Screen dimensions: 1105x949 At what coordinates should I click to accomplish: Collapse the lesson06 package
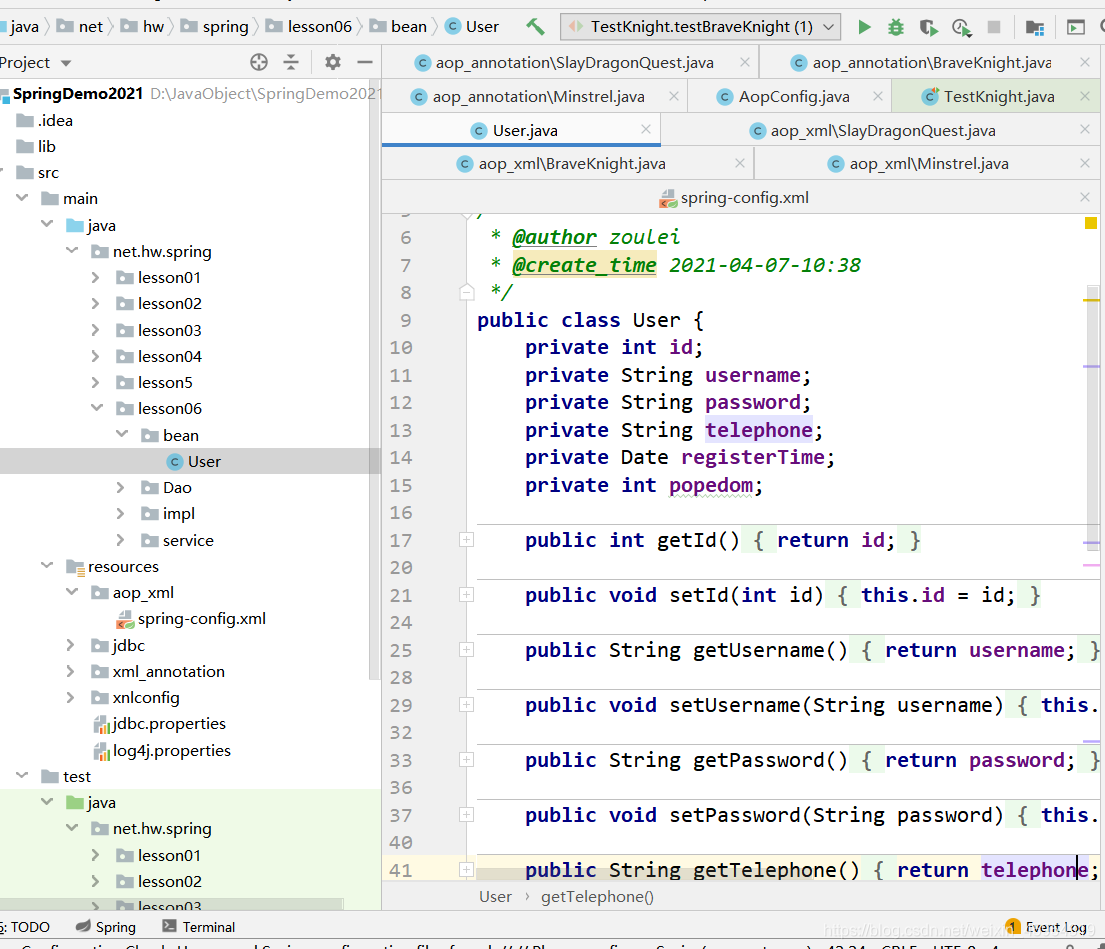pos(97,408)
